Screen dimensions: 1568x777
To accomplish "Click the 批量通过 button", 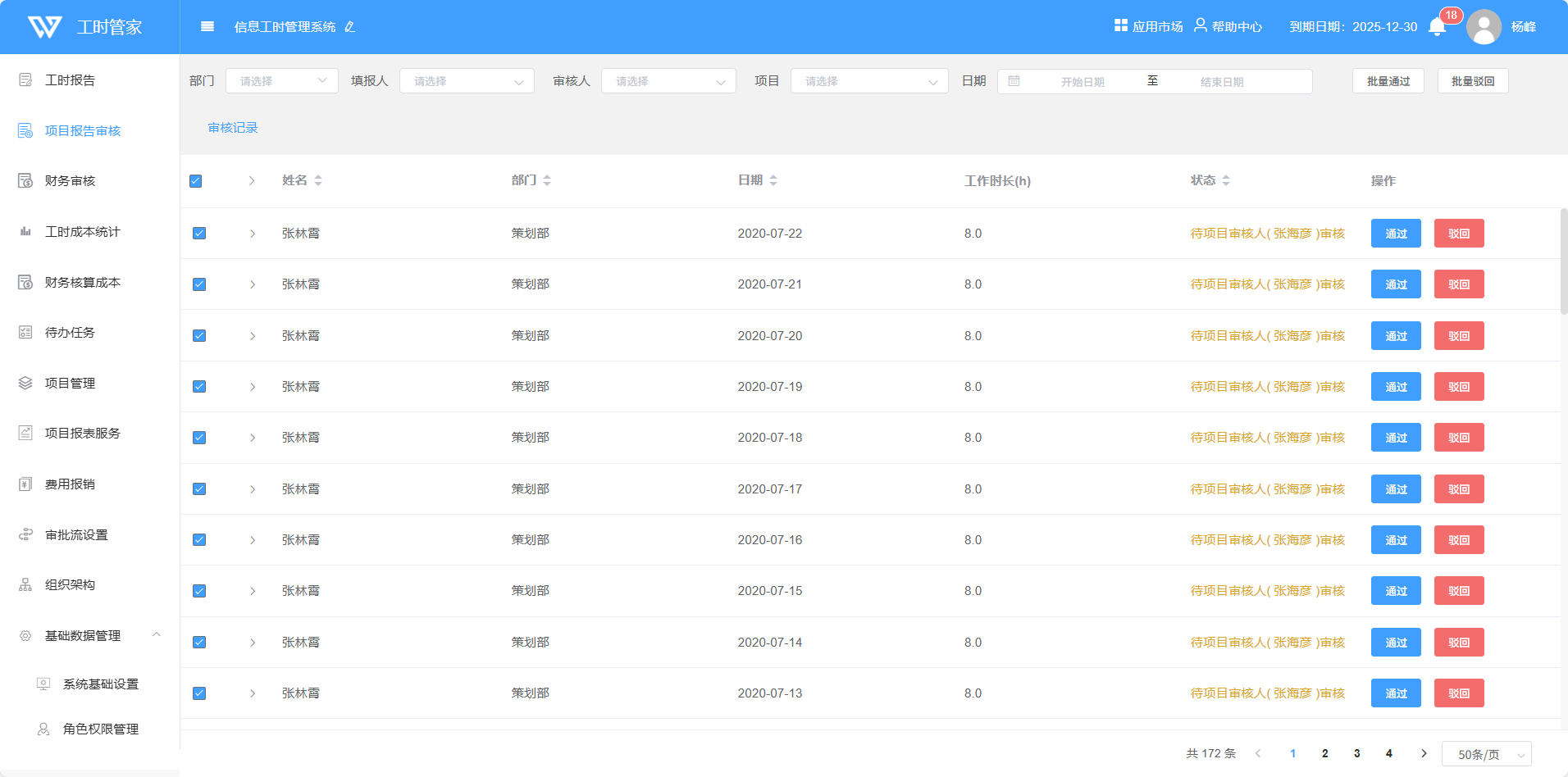I will tap(1388, 81).
